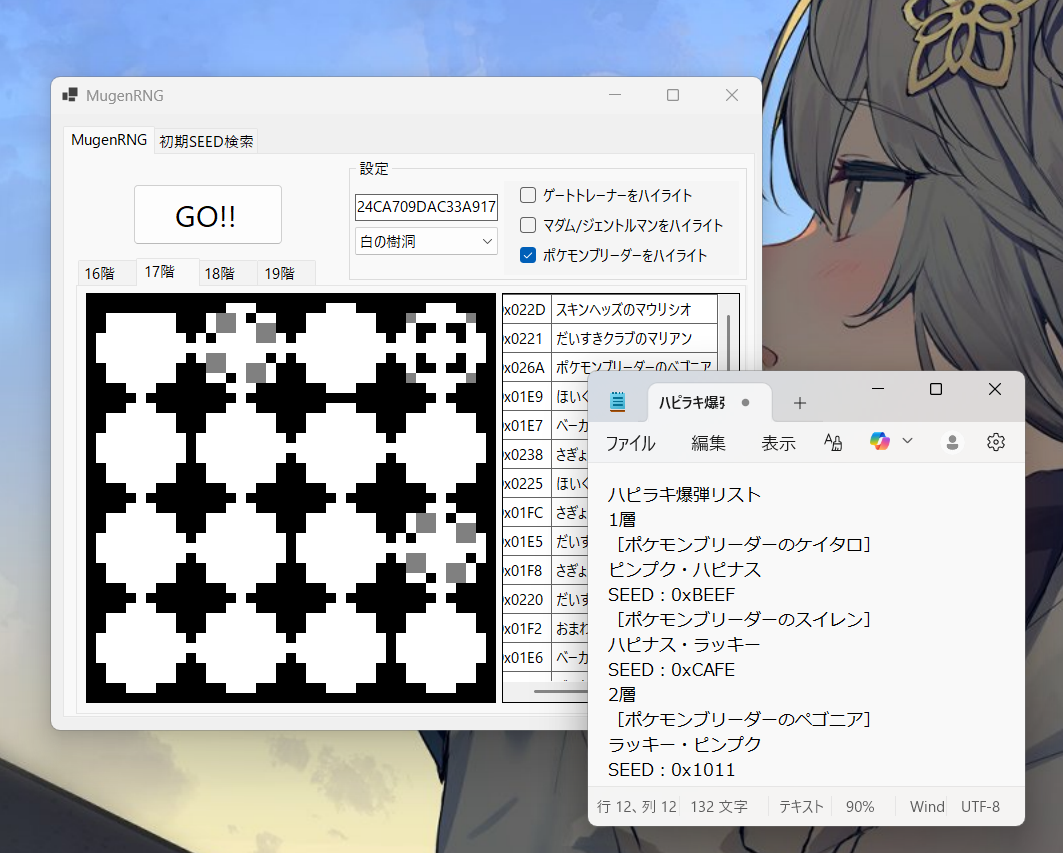Viewport: 1063px width, 853px height.
Task: Click the x0225 cell in the trainer list
Action: [527, 483]
